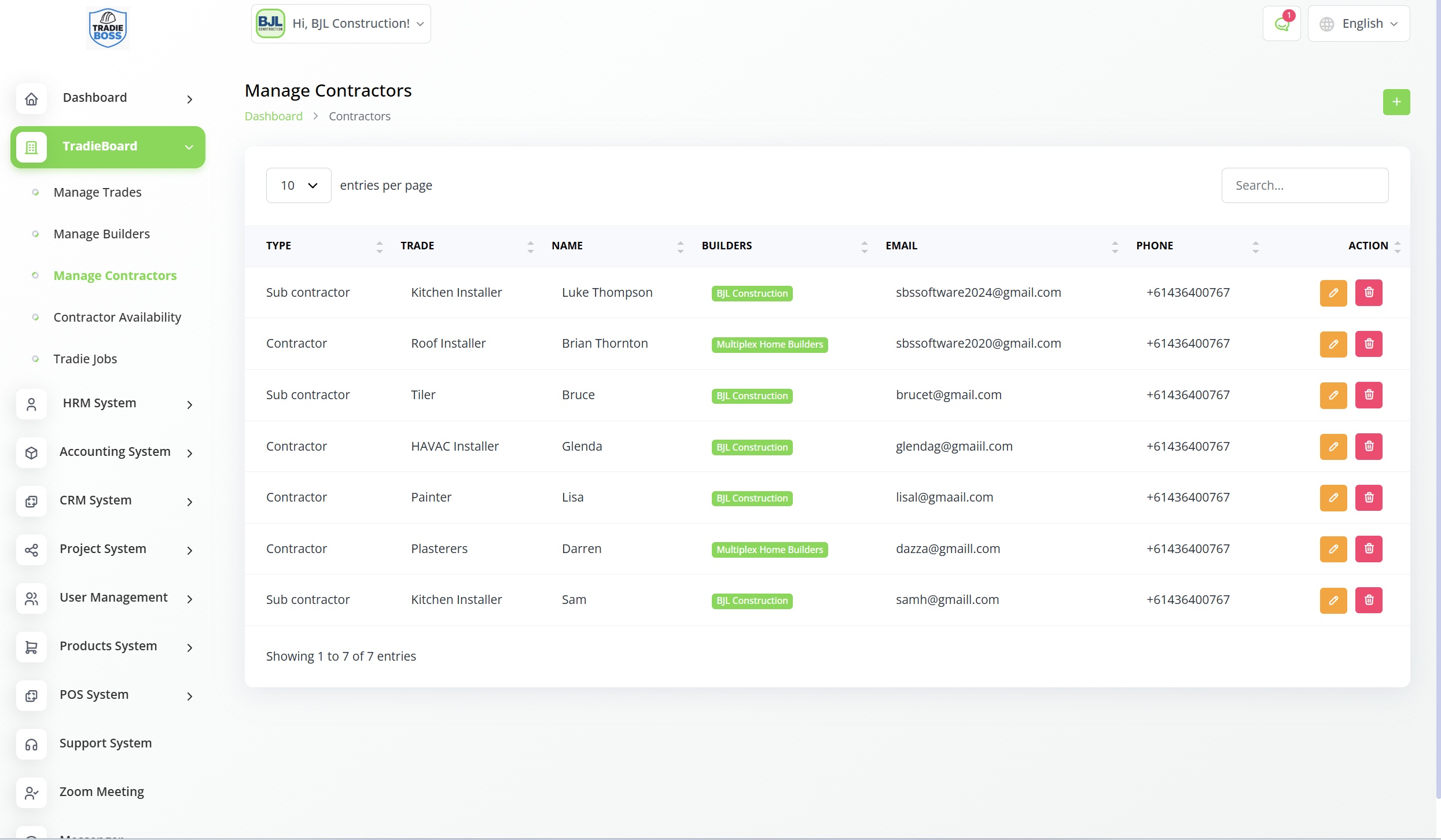Go to Contractor Availability page

click(x=117, y=317)
